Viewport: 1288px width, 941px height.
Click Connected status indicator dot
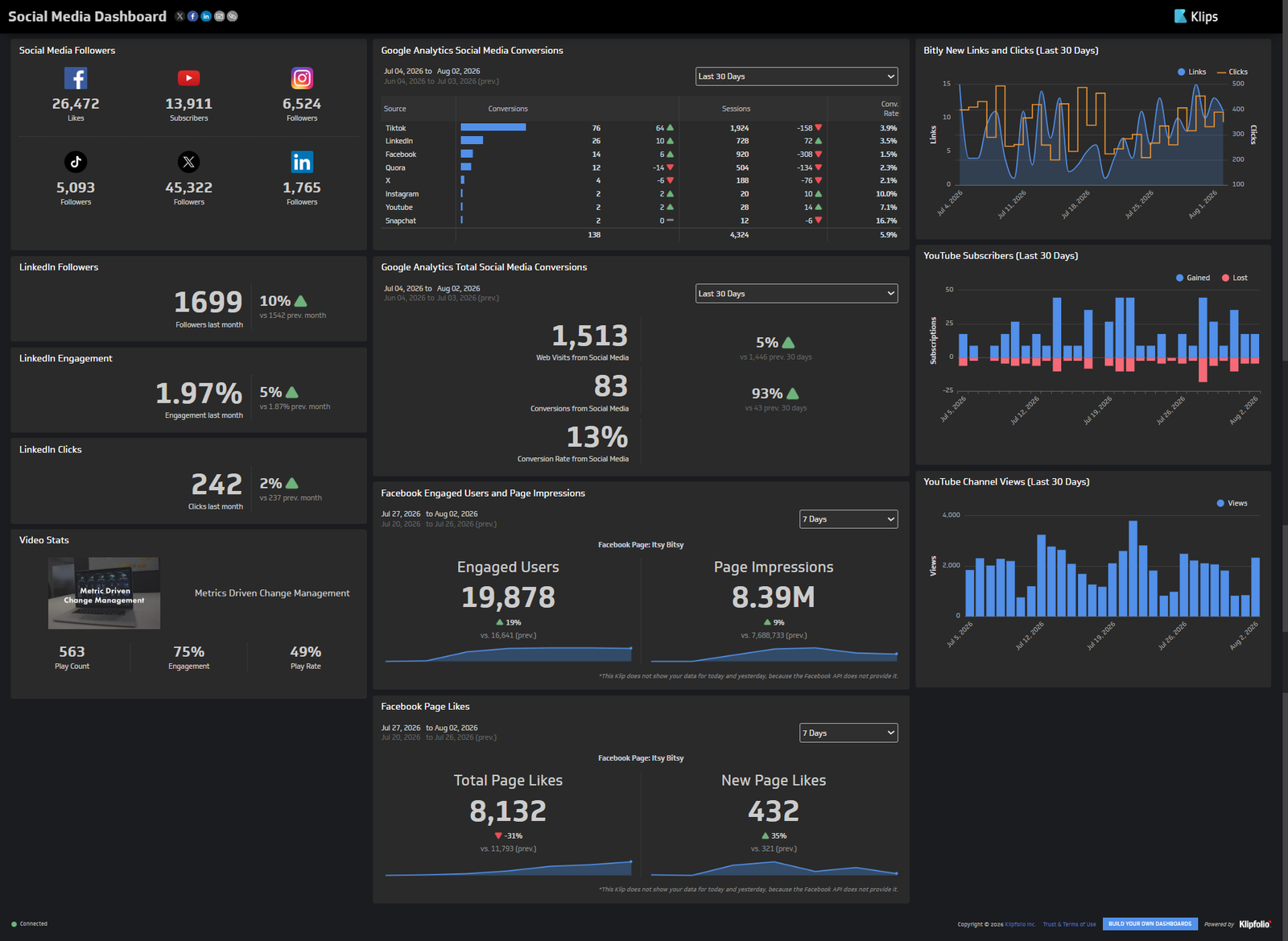(14, 924)
